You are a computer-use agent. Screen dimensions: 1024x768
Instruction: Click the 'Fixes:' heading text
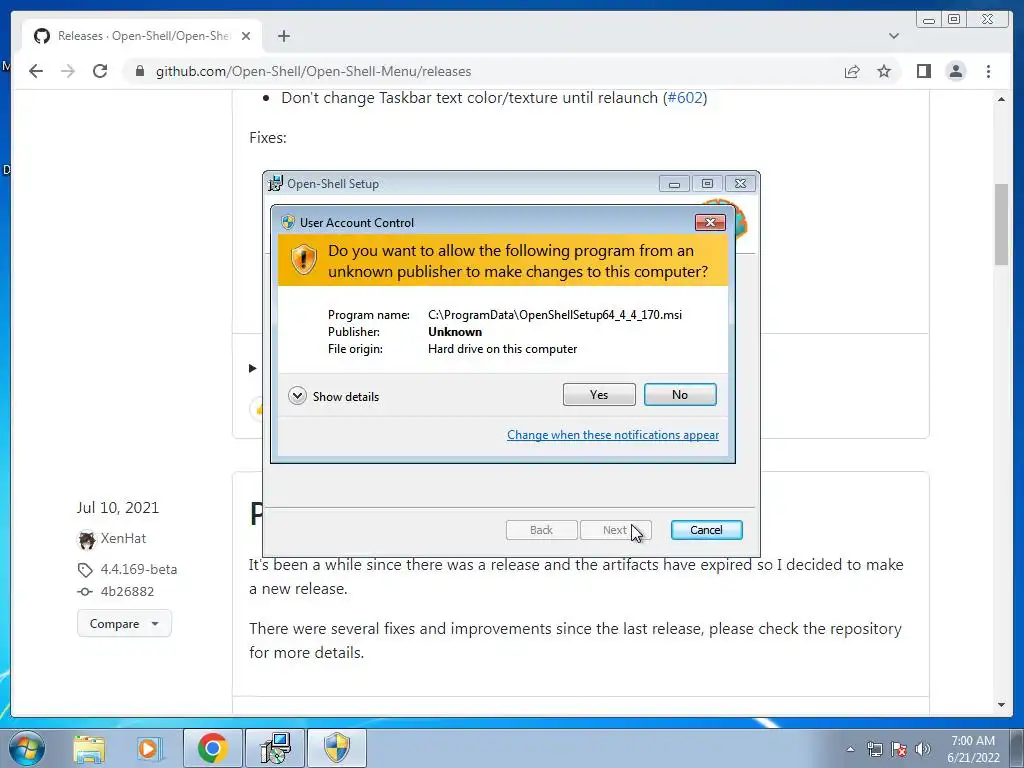[268, 138]
